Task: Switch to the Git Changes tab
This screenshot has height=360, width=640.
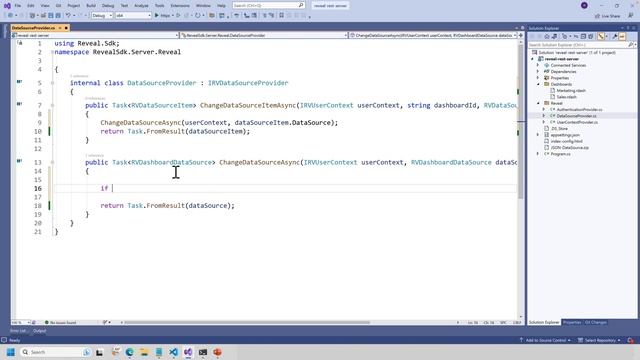Action: click(596, 322)
